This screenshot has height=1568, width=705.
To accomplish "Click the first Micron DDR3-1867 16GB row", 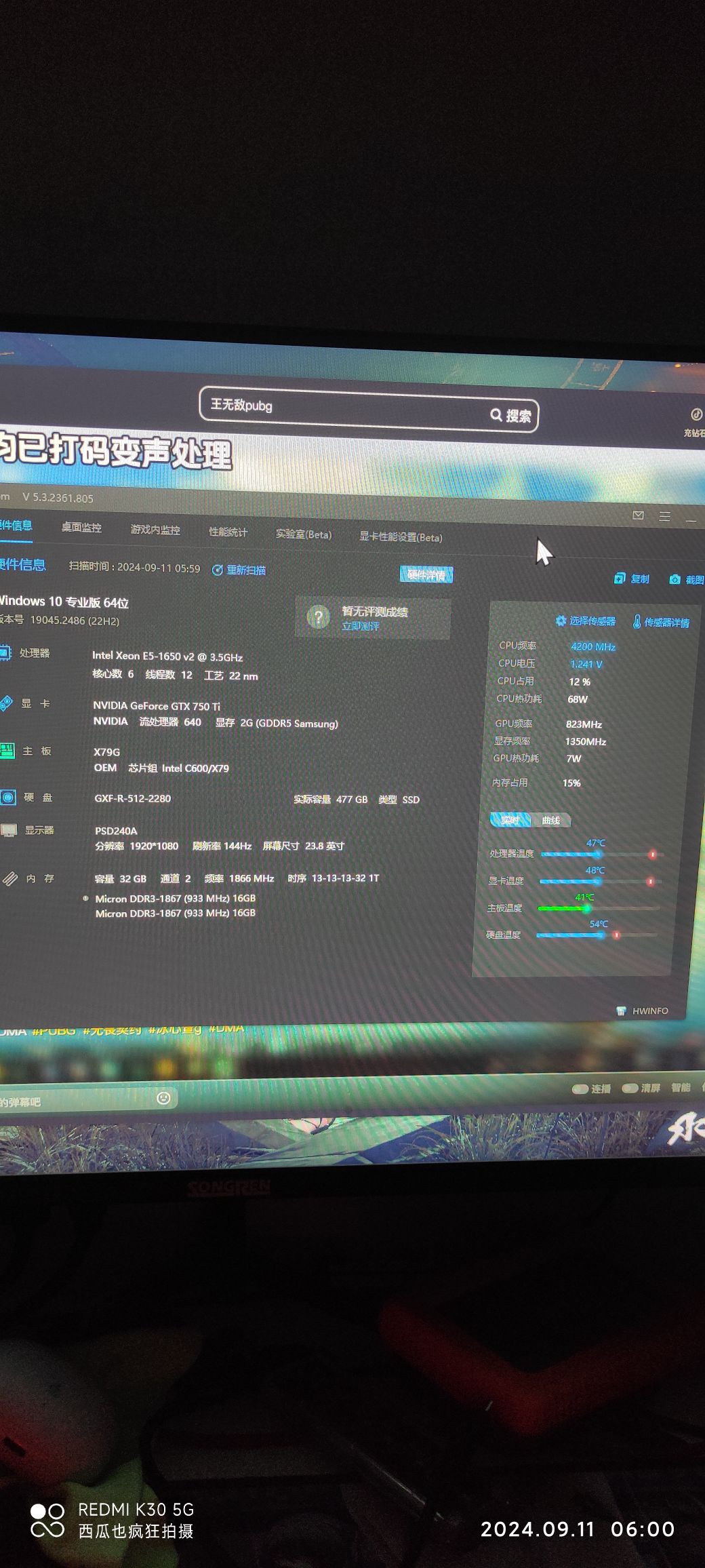I will 176,898.
